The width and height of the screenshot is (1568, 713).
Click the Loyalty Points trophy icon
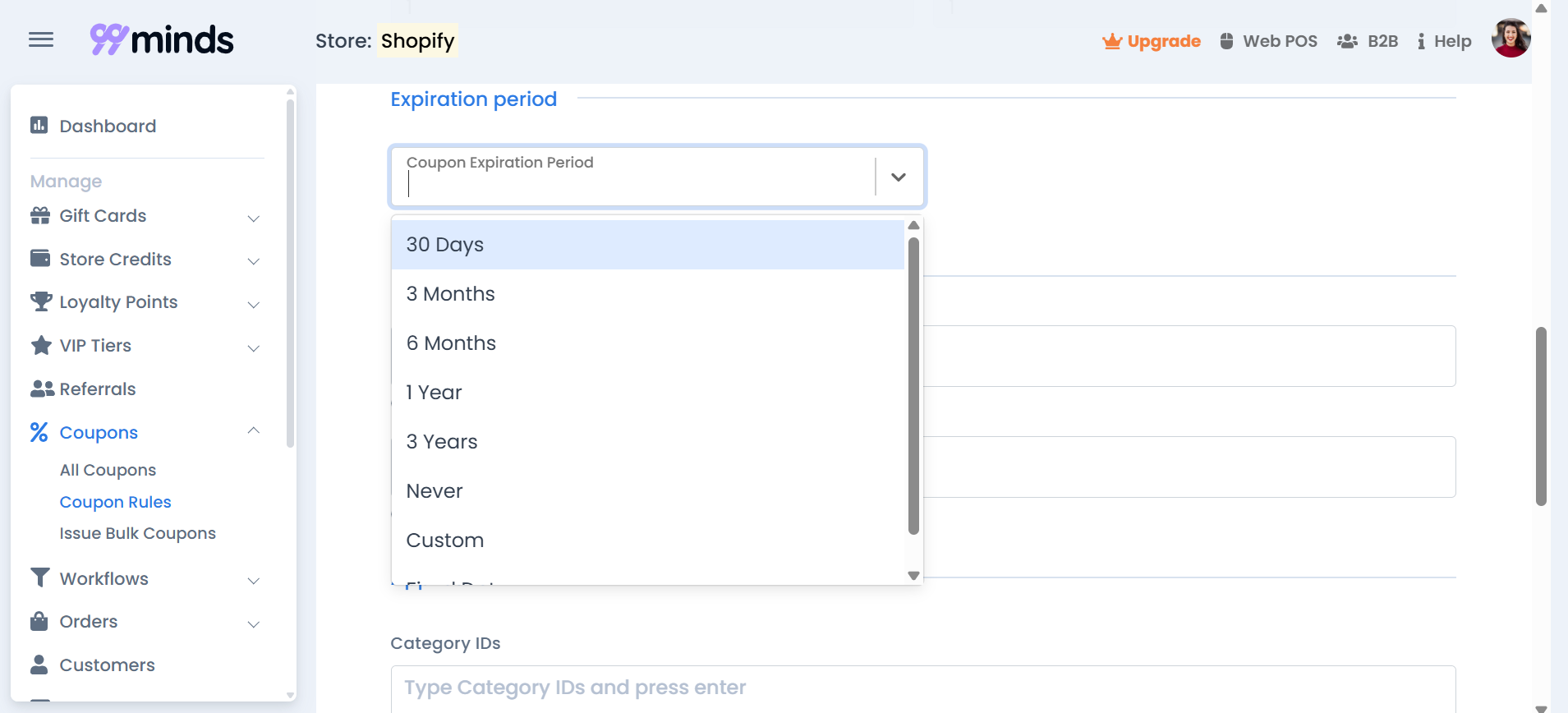(x=40, y=301)
